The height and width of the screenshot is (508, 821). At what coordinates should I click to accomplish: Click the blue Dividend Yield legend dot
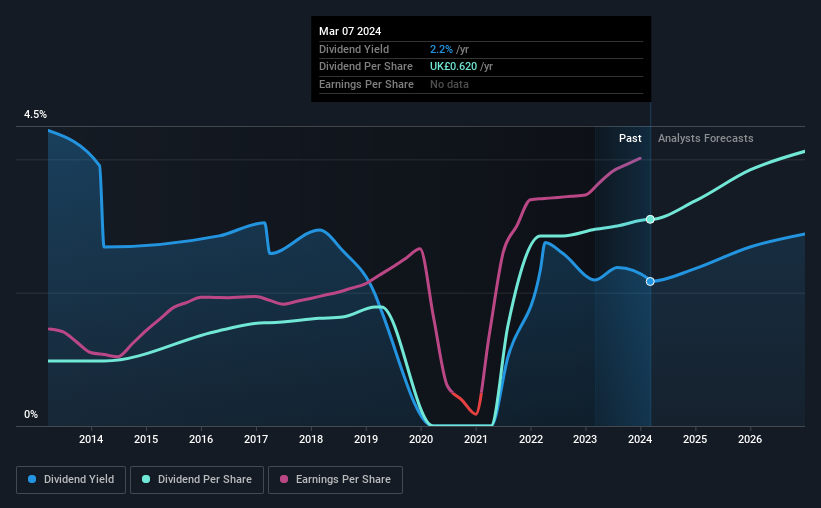(32, 479)
